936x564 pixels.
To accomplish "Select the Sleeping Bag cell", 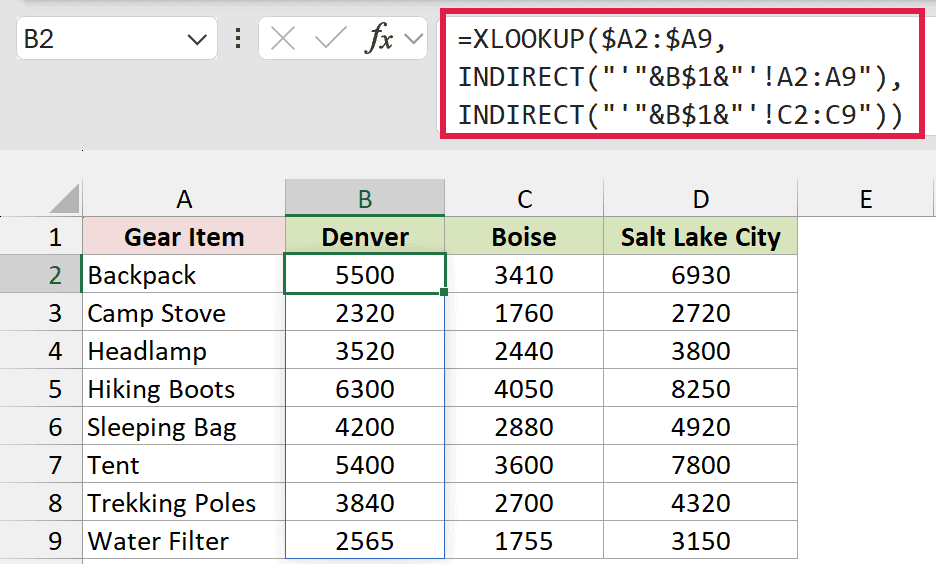I will click(184, 427).
